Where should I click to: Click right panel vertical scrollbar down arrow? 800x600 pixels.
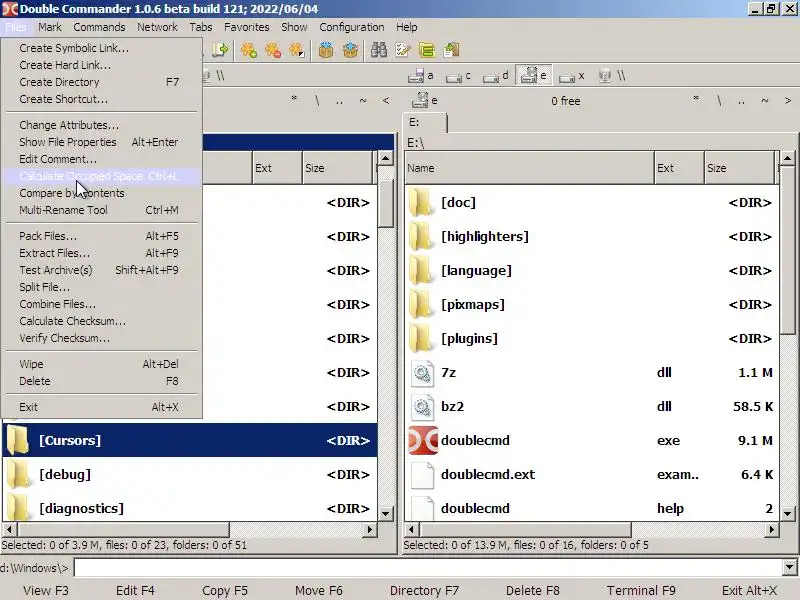tap(787, 514)
